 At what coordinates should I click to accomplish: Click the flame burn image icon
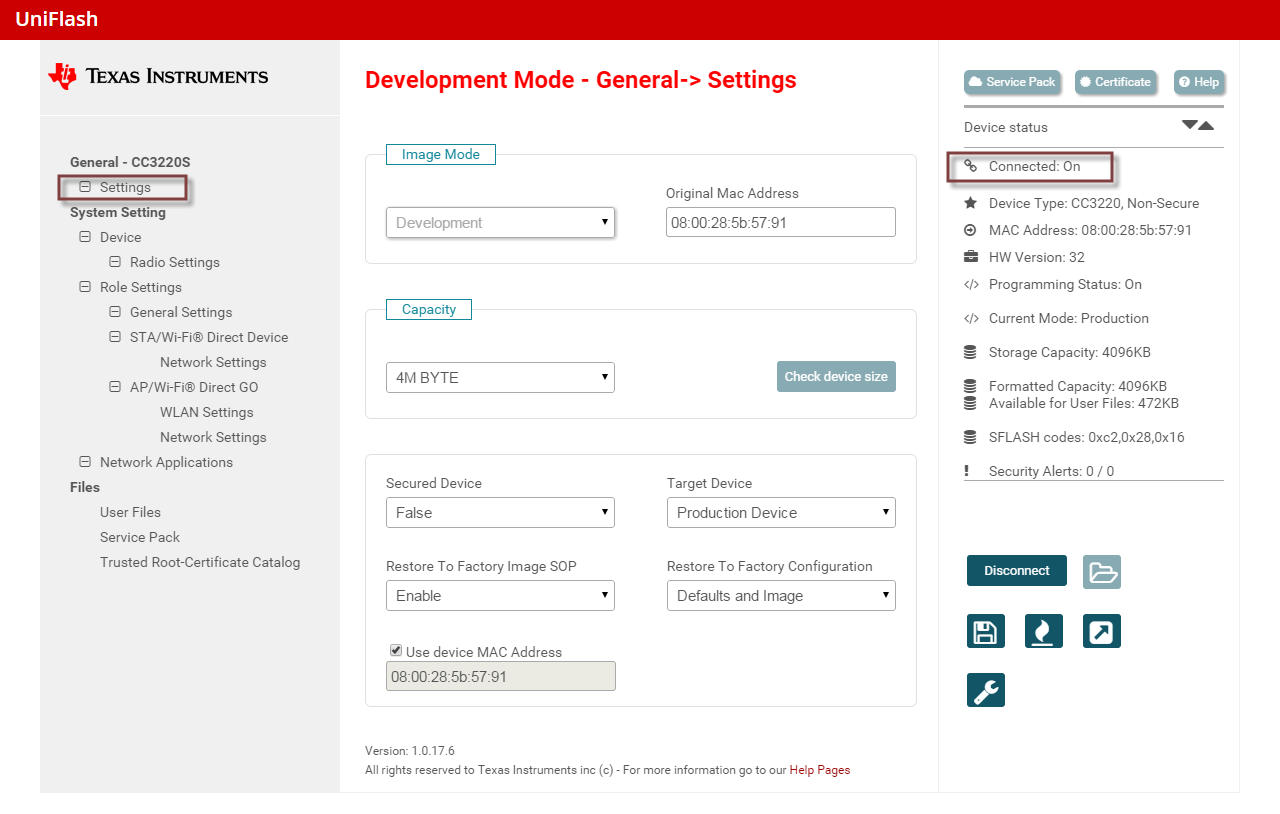1043,632
